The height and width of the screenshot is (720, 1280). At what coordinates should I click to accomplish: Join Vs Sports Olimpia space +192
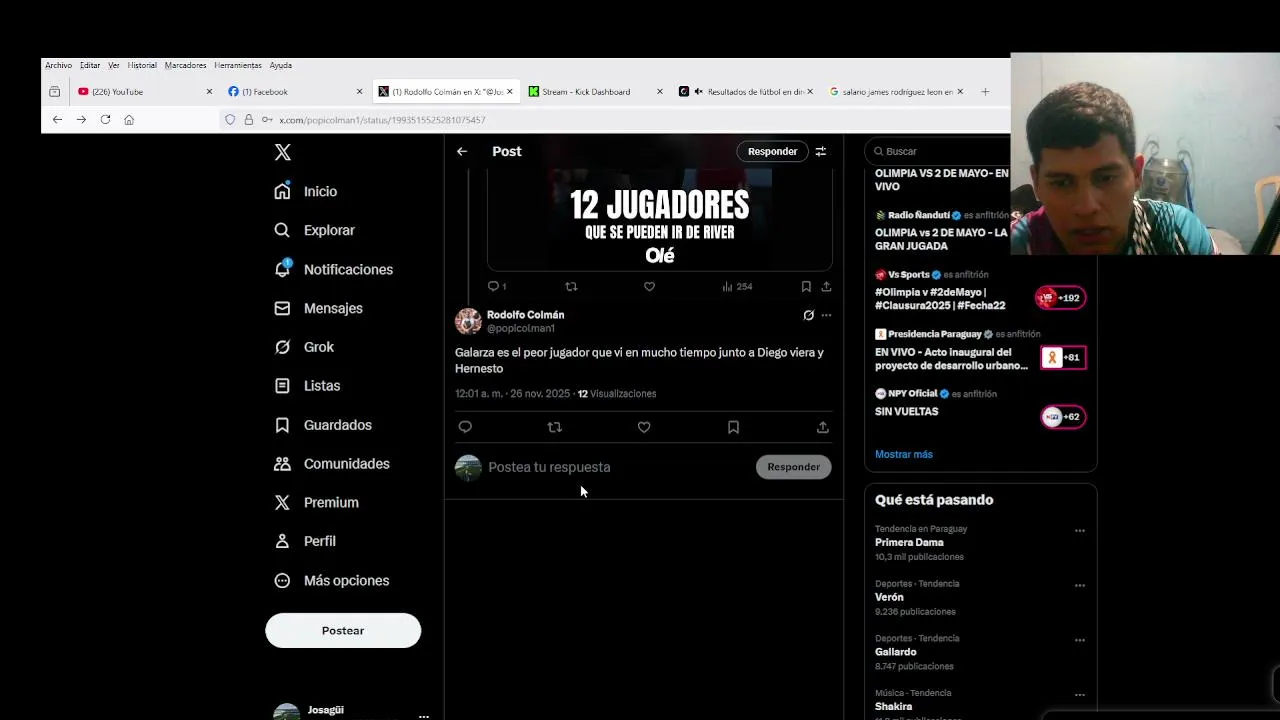tap(1061, 297)
